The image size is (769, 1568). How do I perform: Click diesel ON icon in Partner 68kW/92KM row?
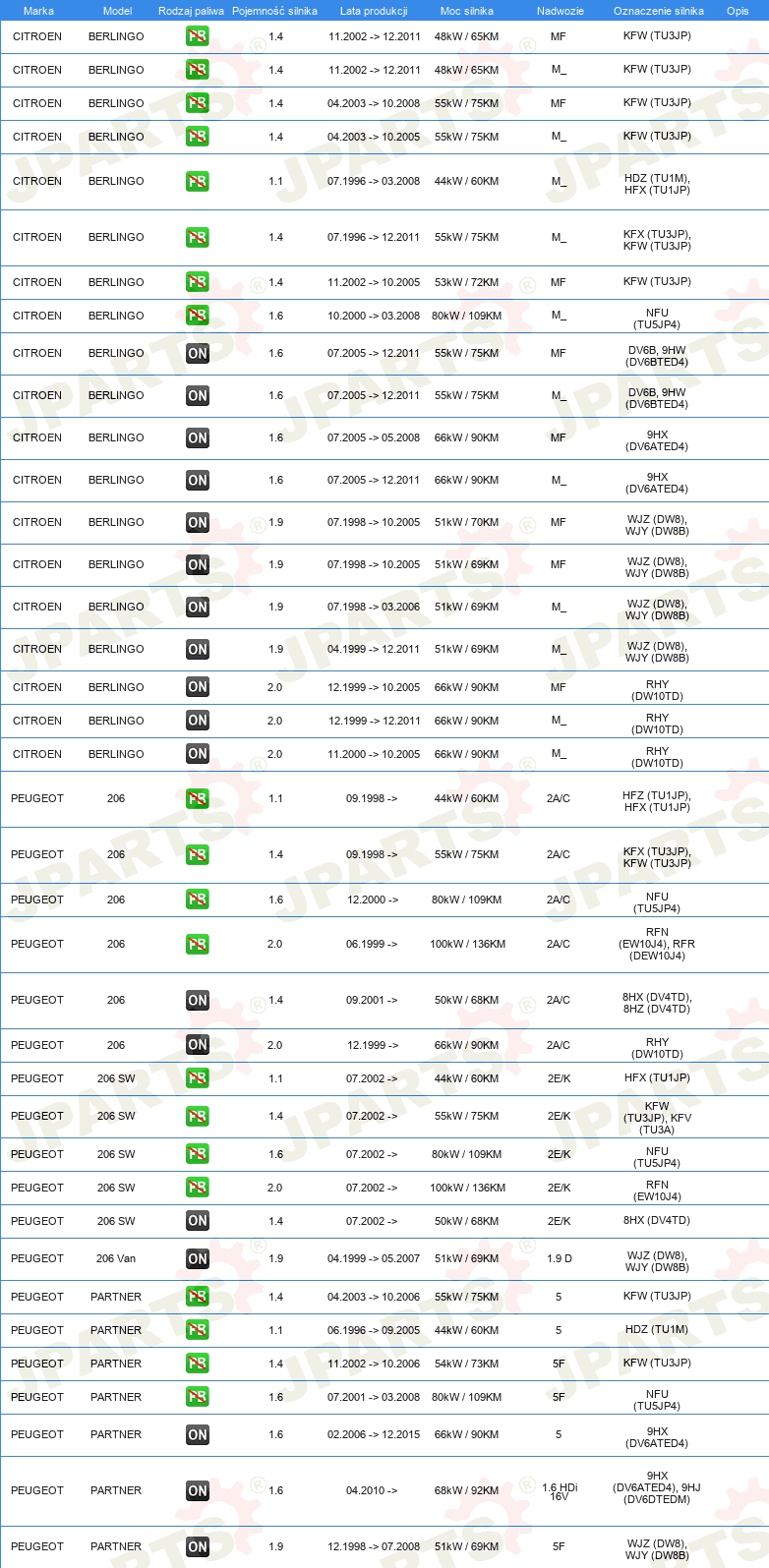point(198,1490)
